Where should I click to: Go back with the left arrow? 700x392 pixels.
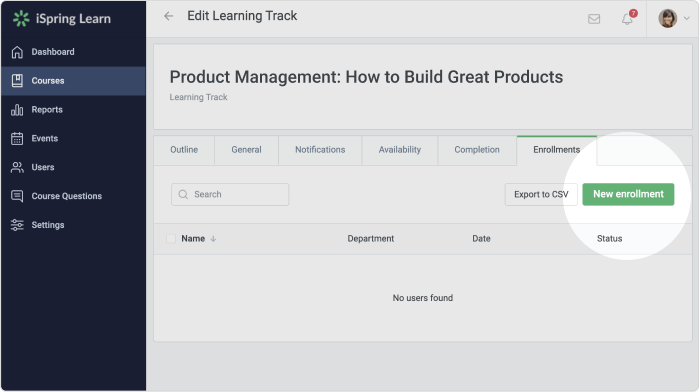[168, 16]
